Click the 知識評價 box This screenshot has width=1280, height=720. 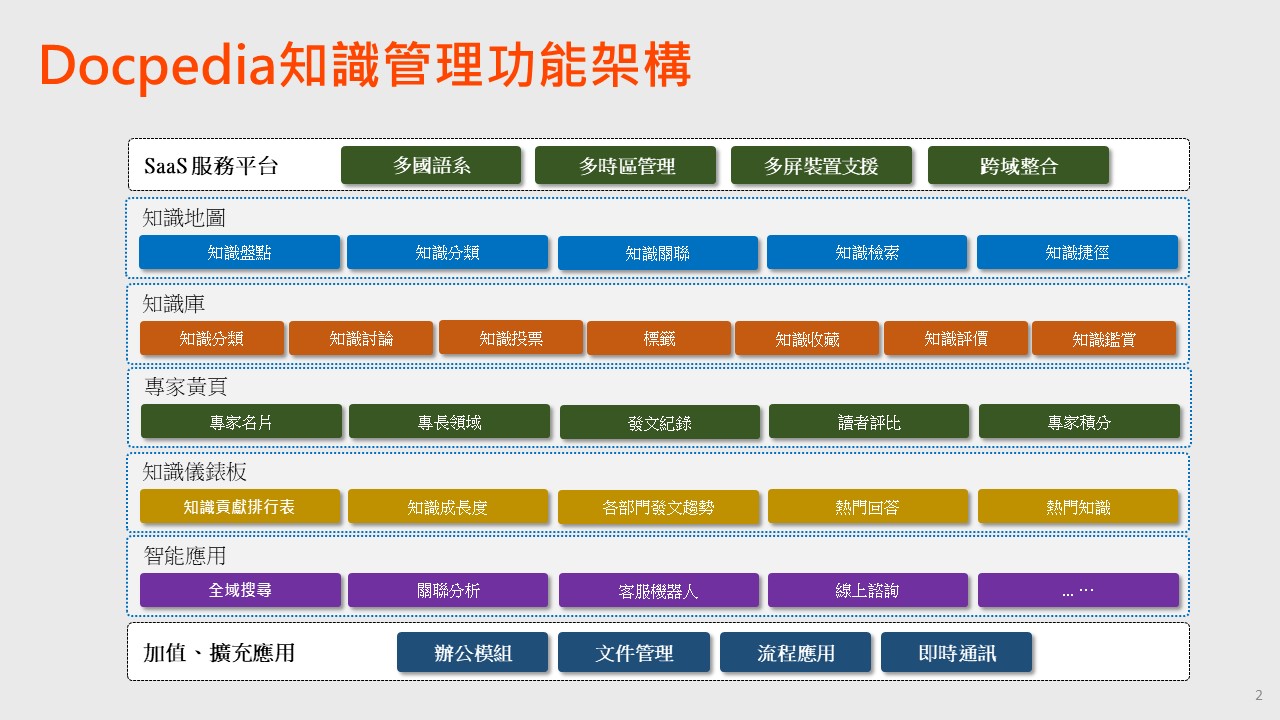click(x=956, y=338)
